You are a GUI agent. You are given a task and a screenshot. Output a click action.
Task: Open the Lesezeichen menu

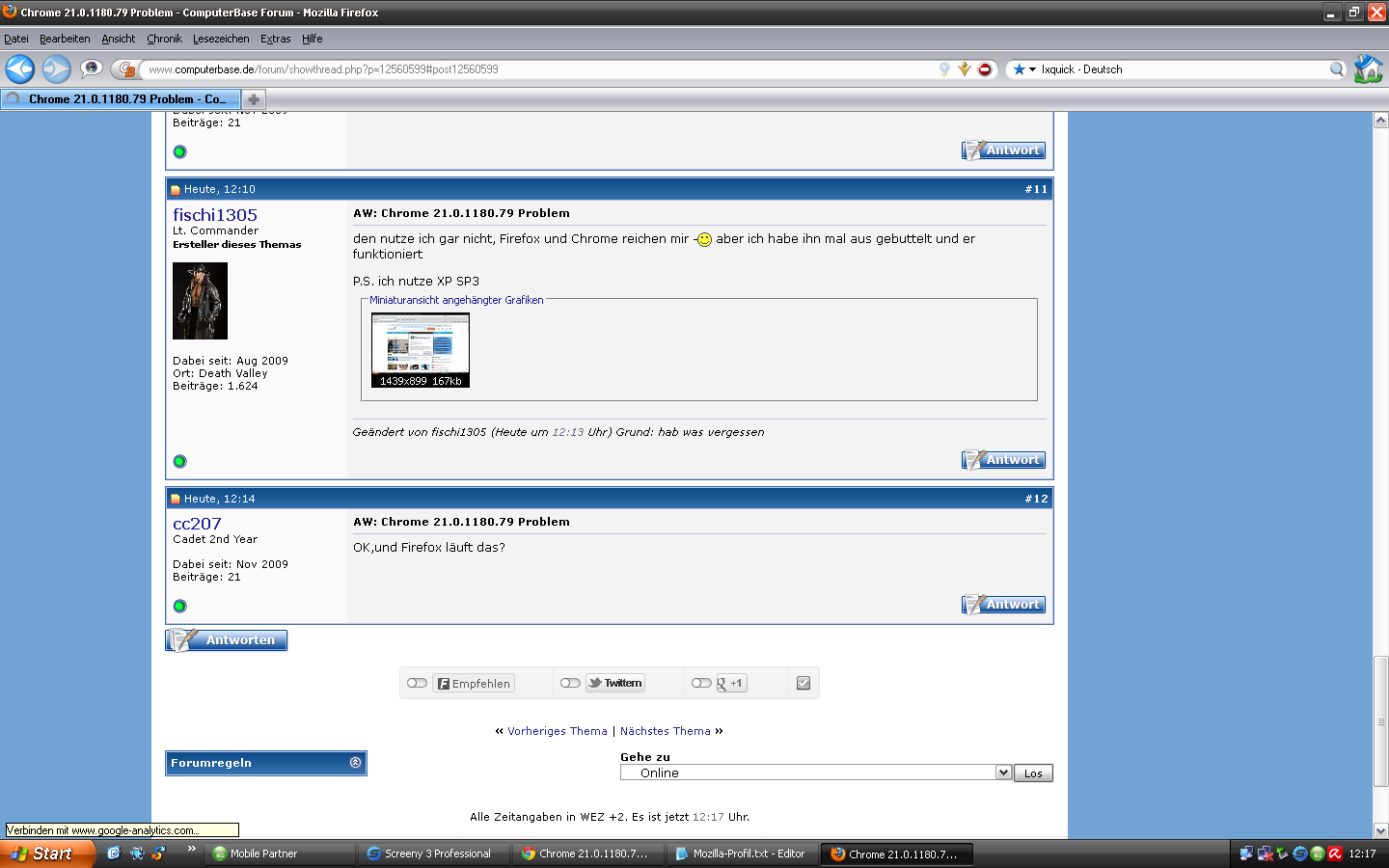click(221, 39)
